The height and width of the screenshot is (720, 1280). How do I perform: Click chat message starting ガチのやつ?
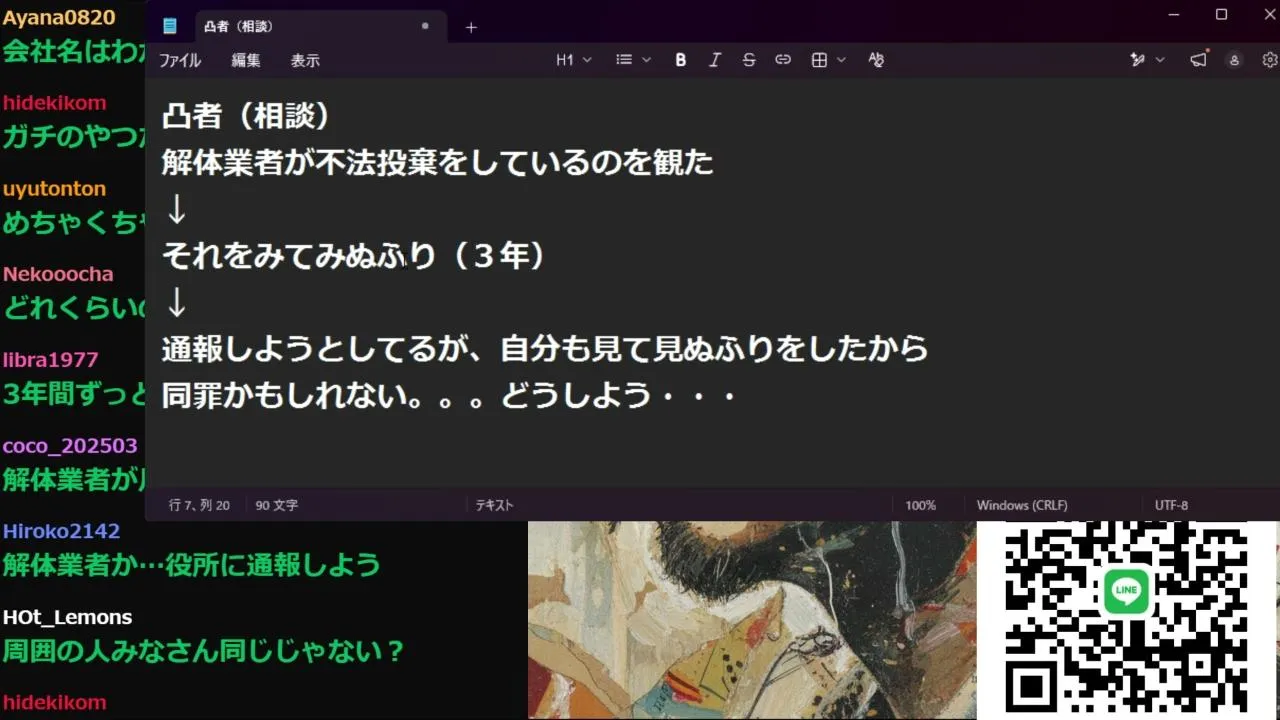click(74, 136)
